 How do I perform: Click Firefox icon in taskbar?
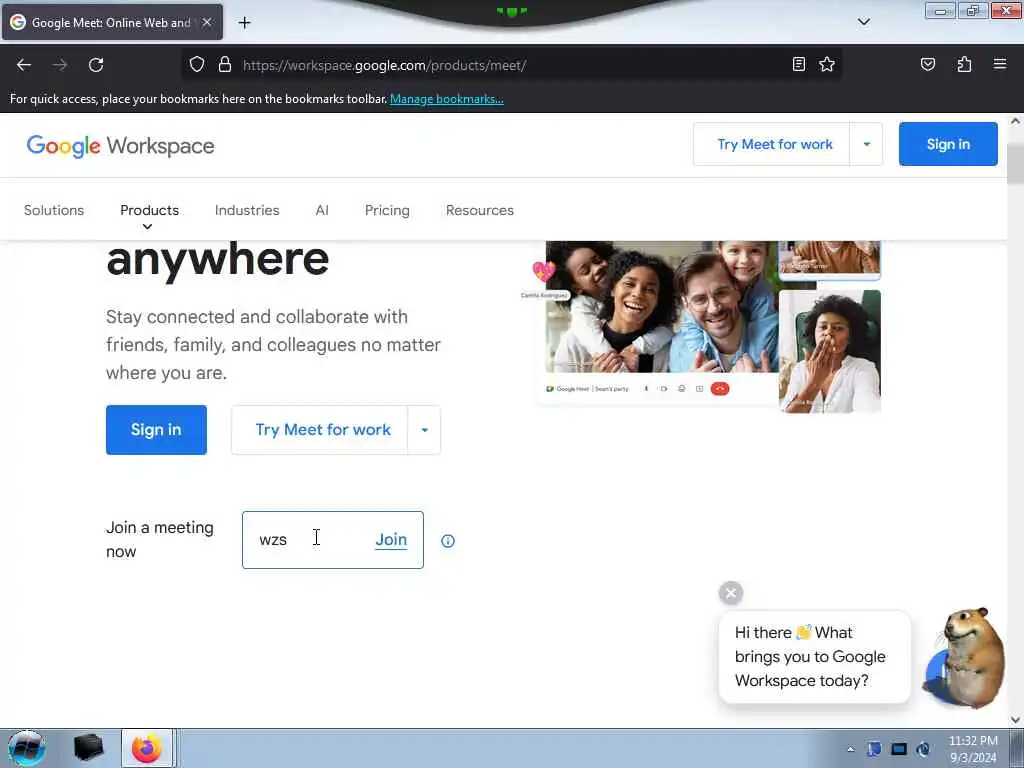coord(147,748)
